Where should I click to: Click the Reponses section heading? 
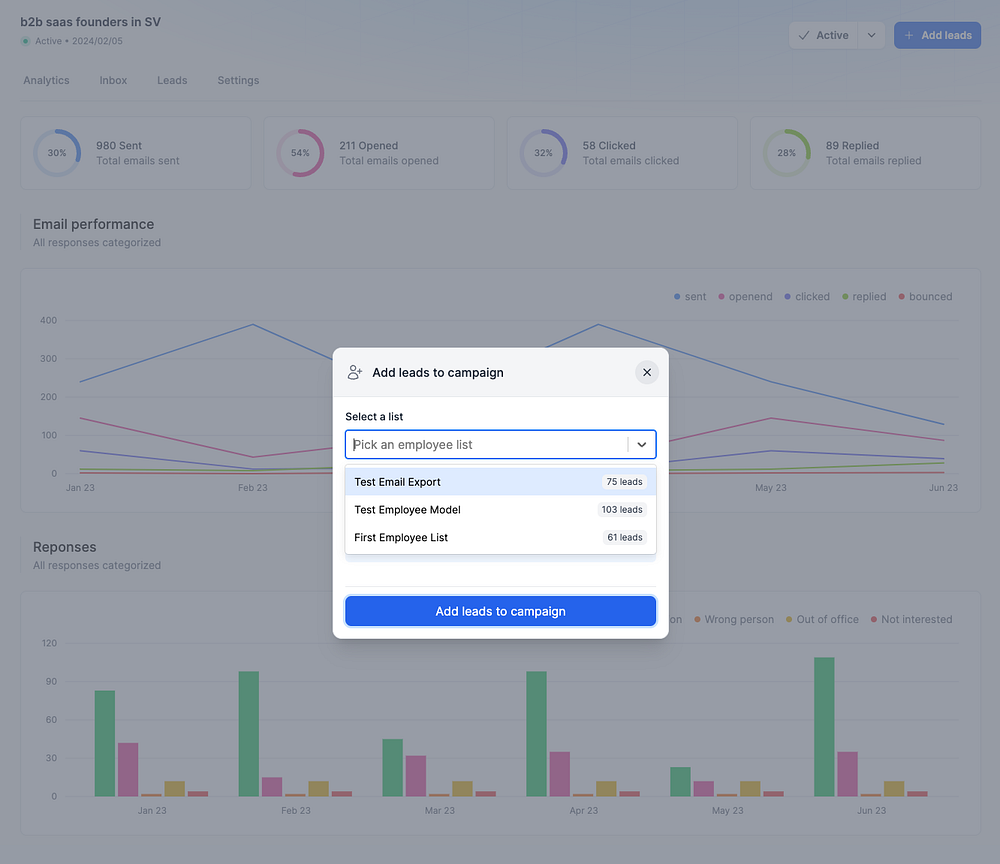point(64,547)
